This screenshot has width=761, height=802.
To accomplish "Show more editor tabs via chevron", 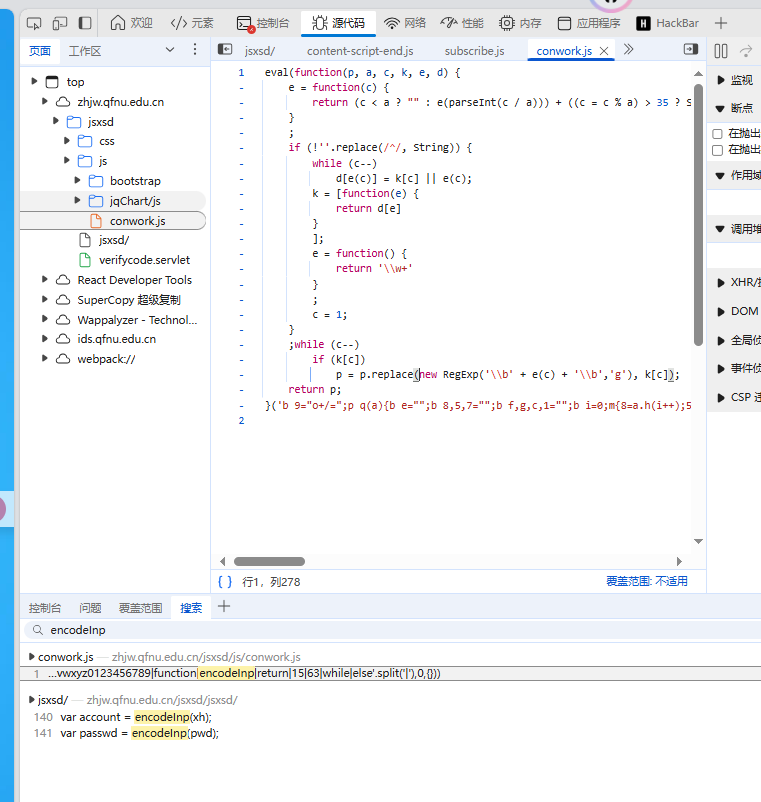I will click(x=628, y=49).
